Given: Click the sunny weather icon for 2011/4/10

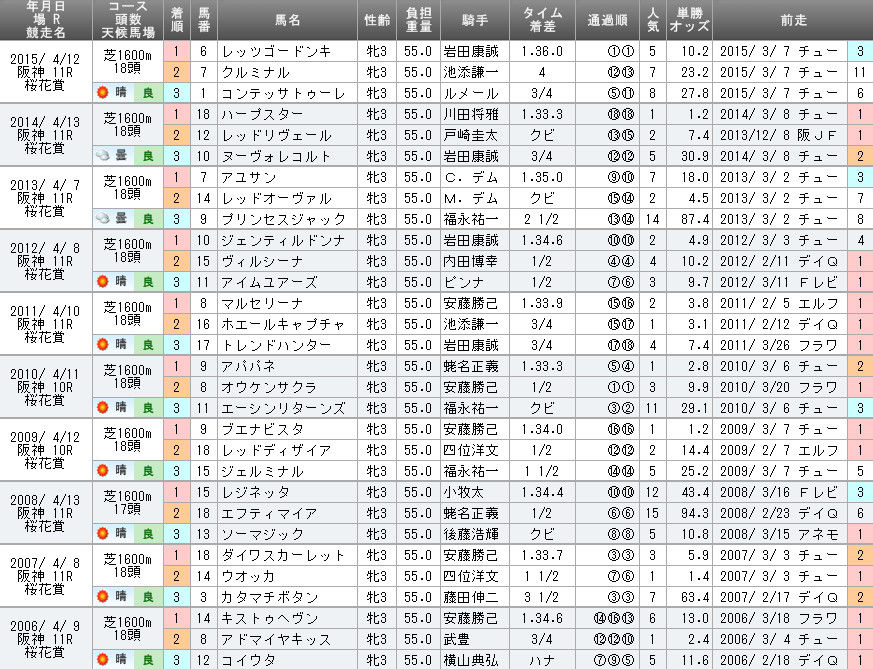Looking at the screenshot, I should coord(102,344).
